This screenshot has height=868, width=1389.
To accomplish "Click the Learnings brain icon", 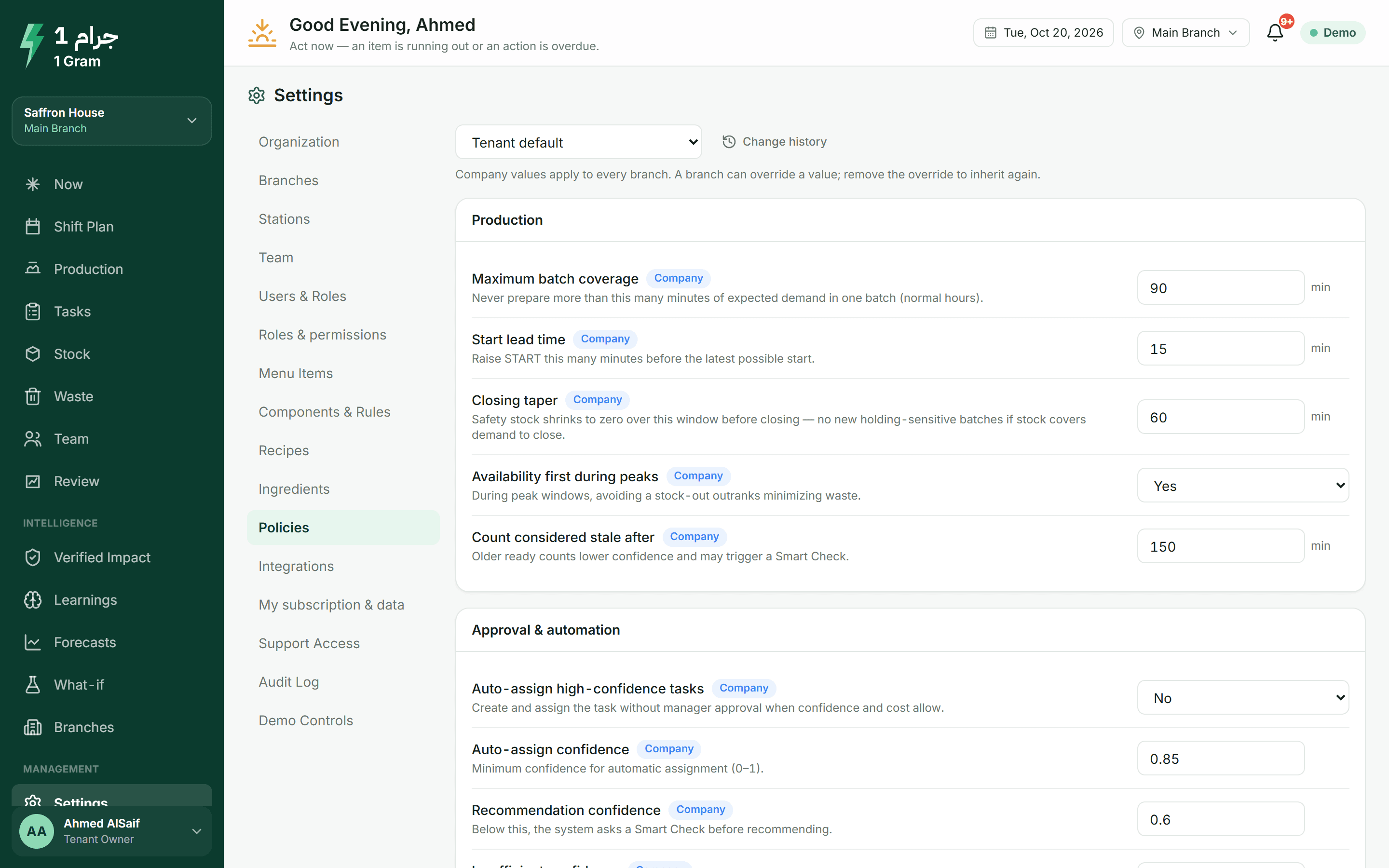I will pyautogui.click(x=33, y=600).
